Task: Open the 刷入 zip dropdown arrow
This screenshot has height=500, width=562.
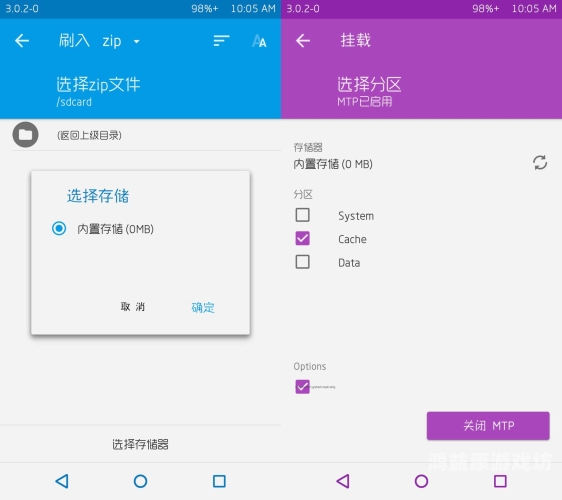Action: tap(137, 42)
